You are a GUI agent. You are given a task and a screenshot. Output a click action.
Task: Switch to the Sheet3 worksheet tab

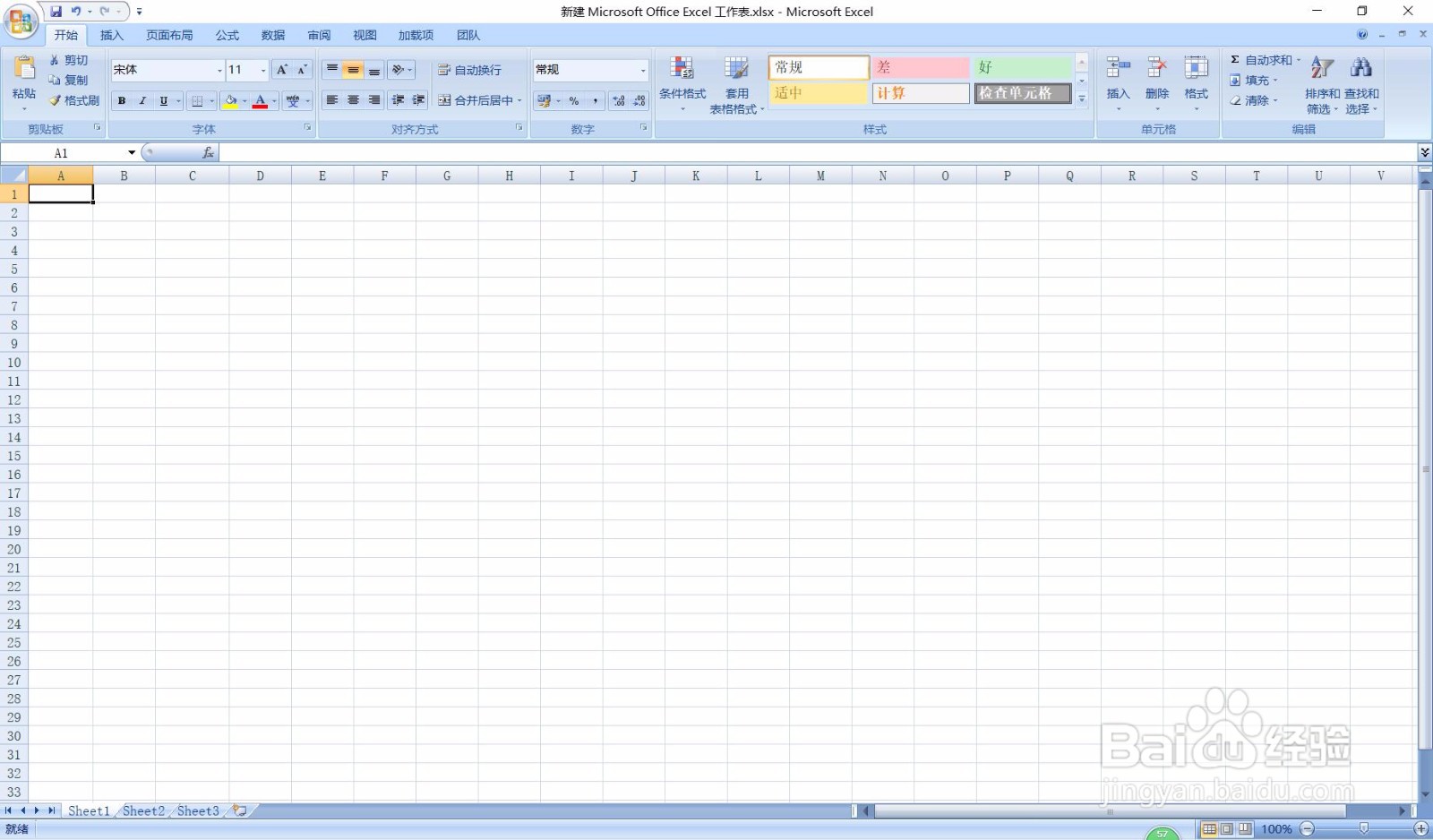(x=198, y=810)
